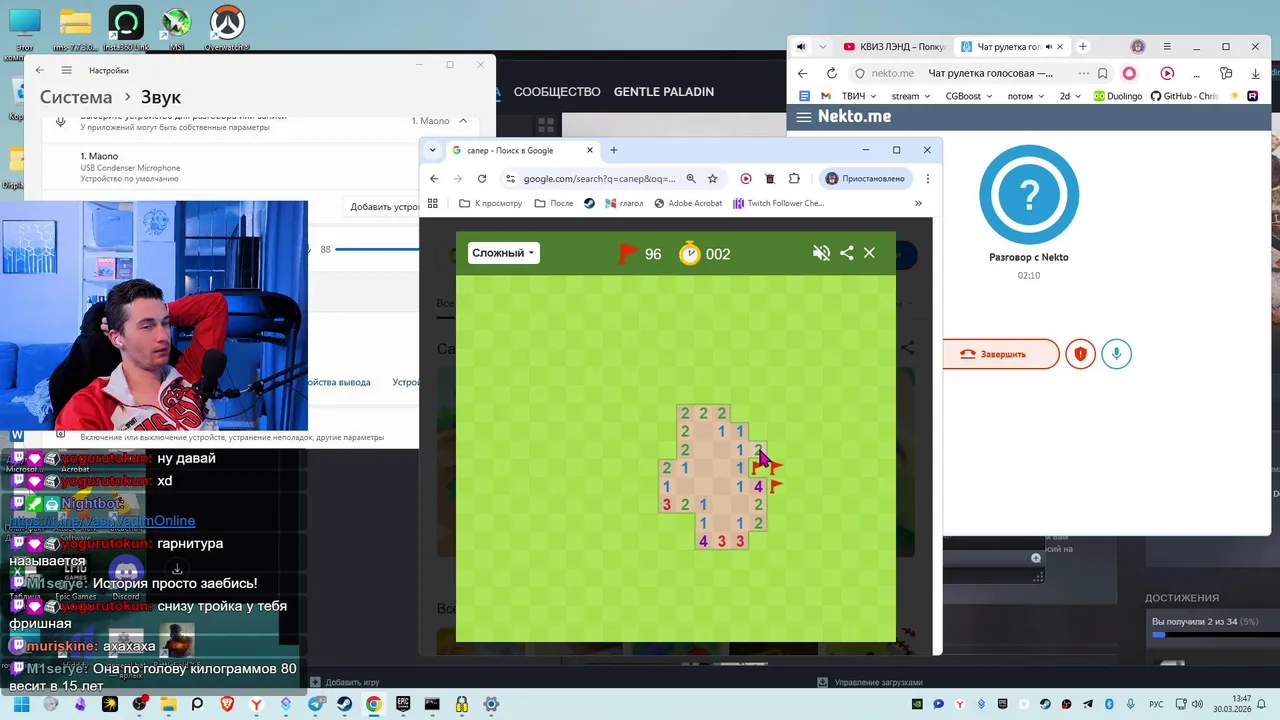Image resolution: width=1280 pixels, height=720 pixels.
Task: Open the Twitch Follower Che... bookmark
Action: [x=778, y=203]
